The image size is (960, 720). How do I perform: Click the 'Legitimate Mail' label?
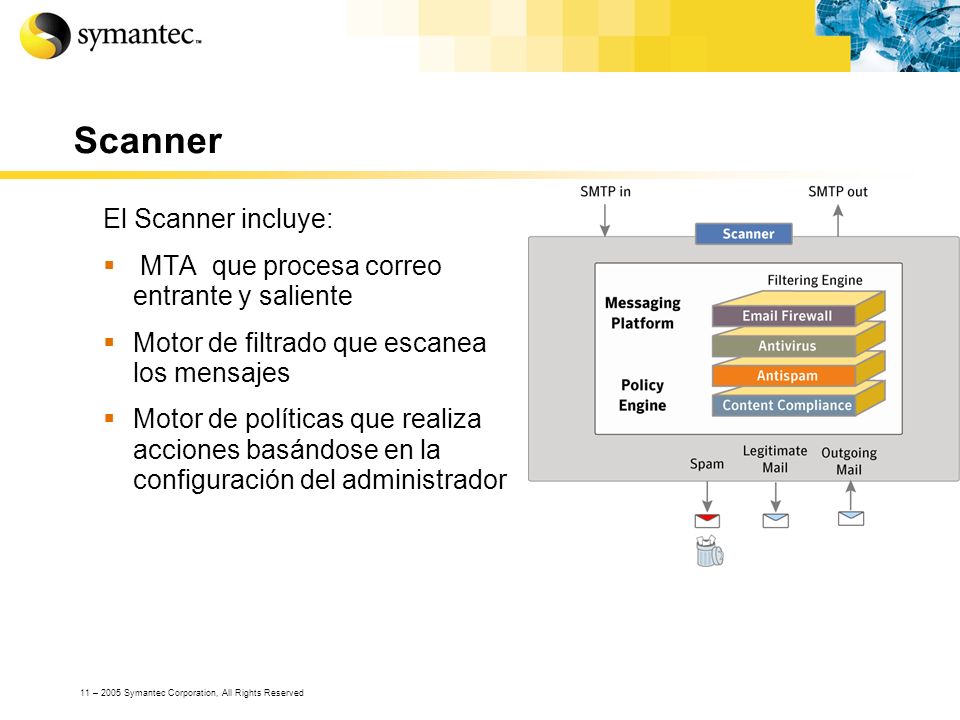coord(775,459)
